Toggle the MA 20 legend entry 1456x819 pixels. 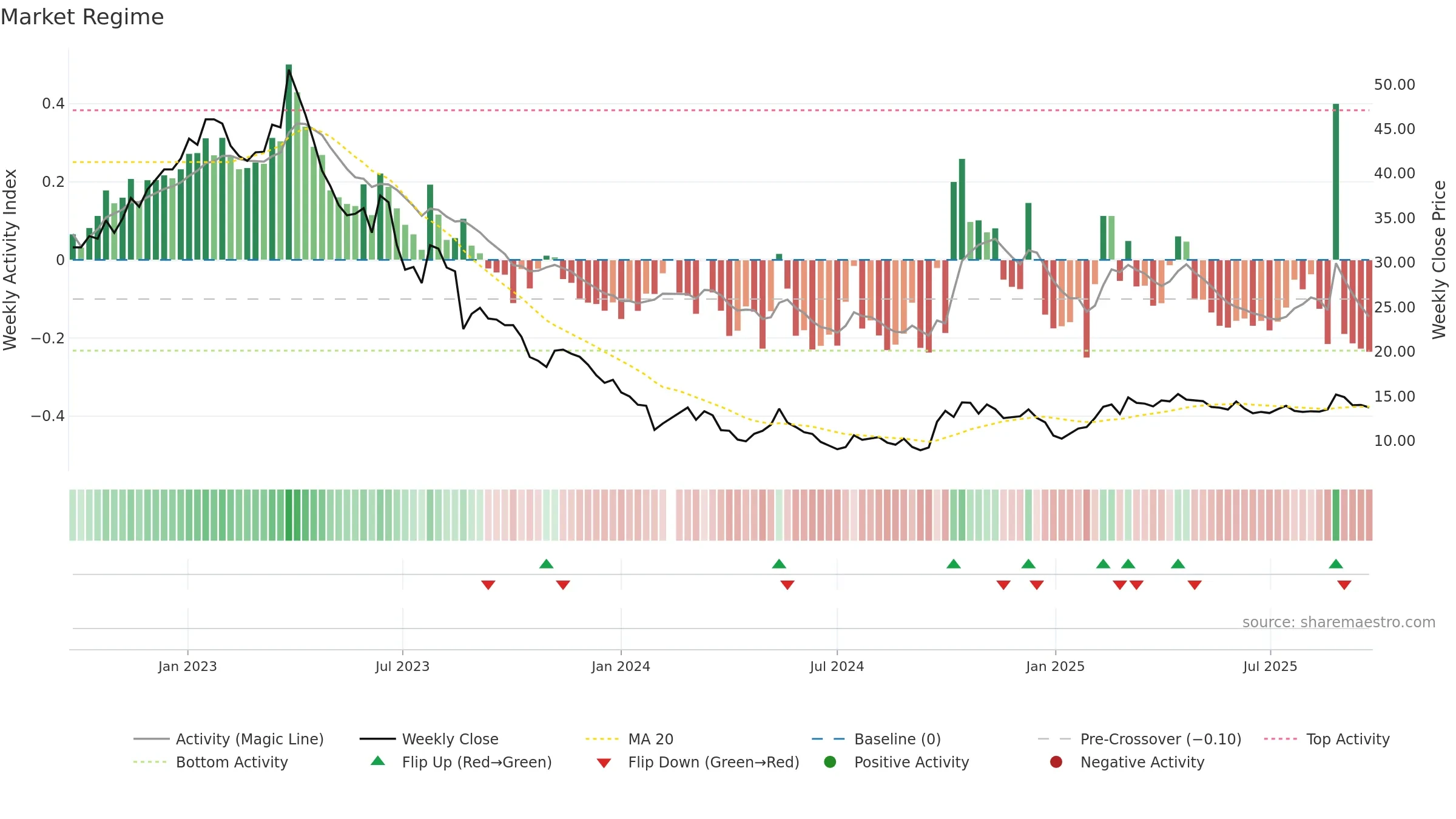(629, 739)
